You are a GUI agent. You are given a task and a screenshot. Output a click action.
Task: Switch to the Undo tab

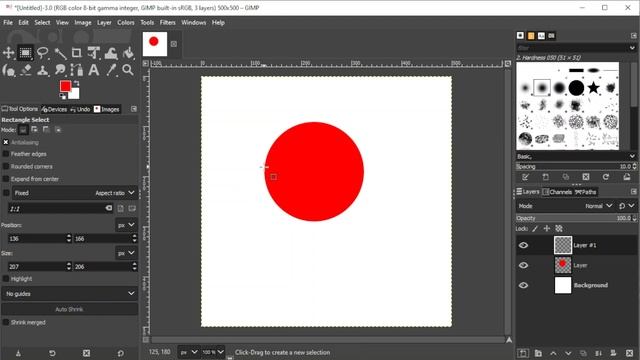pos(80,109)
